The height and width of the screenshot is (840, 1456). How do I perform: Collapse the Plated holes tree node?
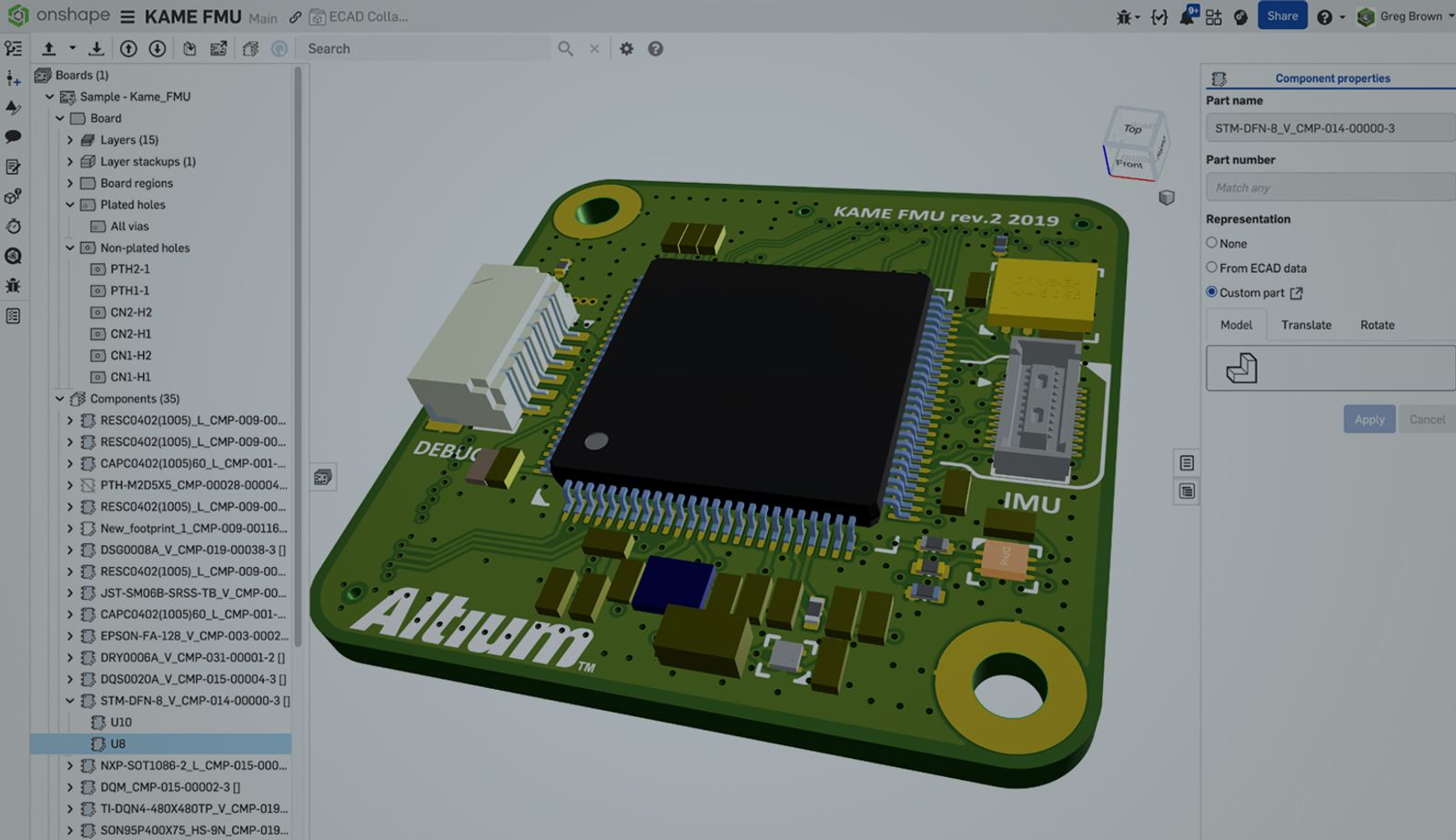point(70,205)
